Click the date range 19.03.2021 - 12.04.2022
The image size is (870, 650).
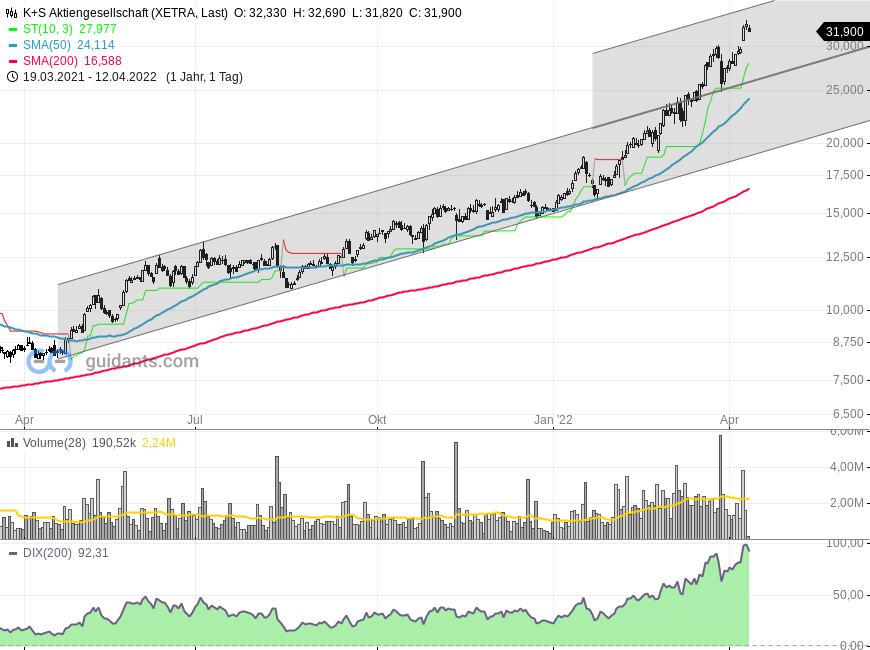click(x=90, y=77)
